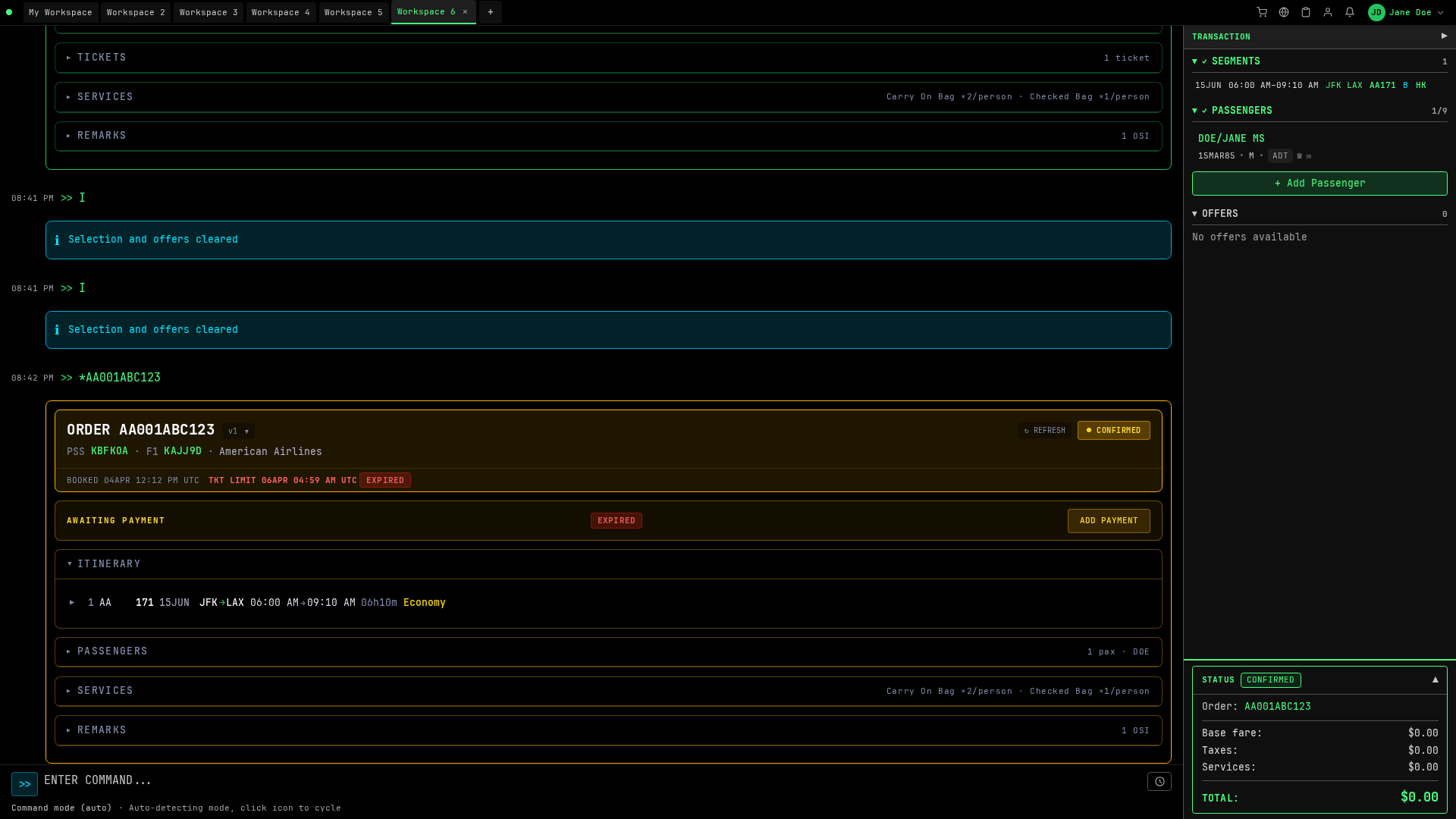Click PSS locator KBFKOA
1456x819 pixels.
coord(109,451)
